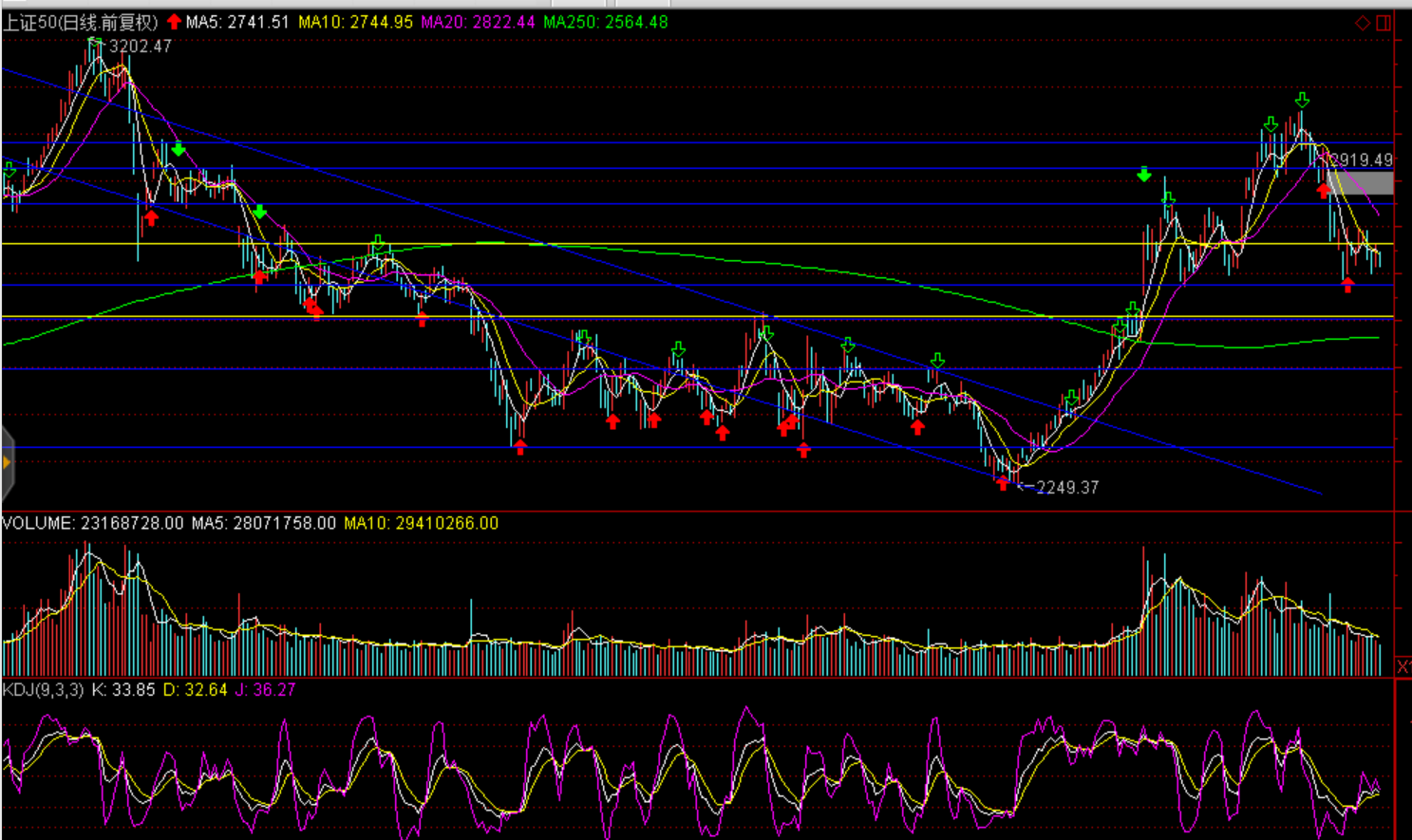Click the 上证50(日线.前复权) chart title
This screenshot has width=1412, height=840.
(80, 22)
